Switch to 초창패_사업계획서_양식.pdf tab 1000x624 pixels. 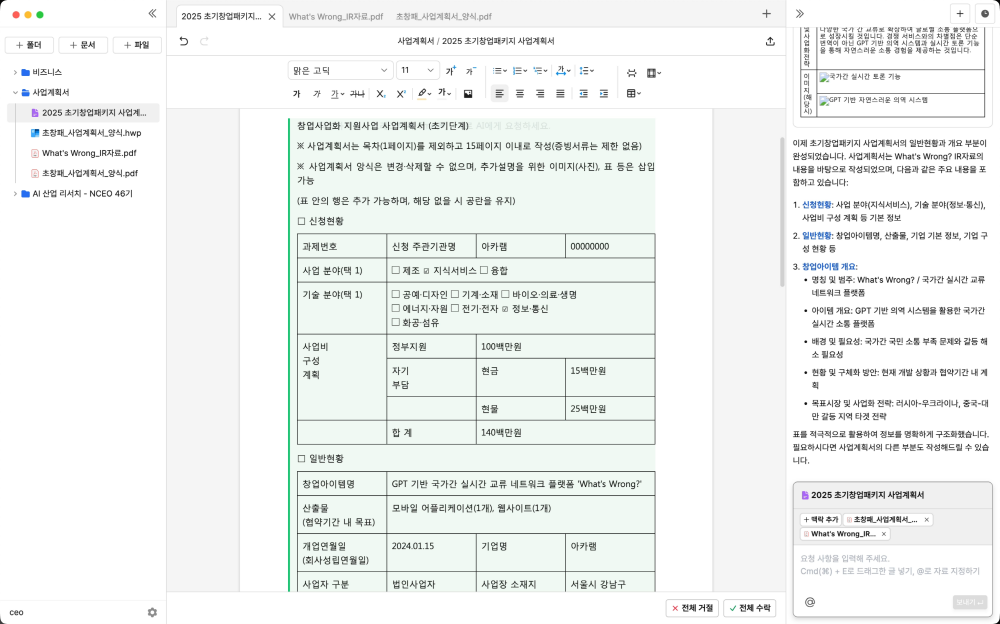(x=444, y=17)
